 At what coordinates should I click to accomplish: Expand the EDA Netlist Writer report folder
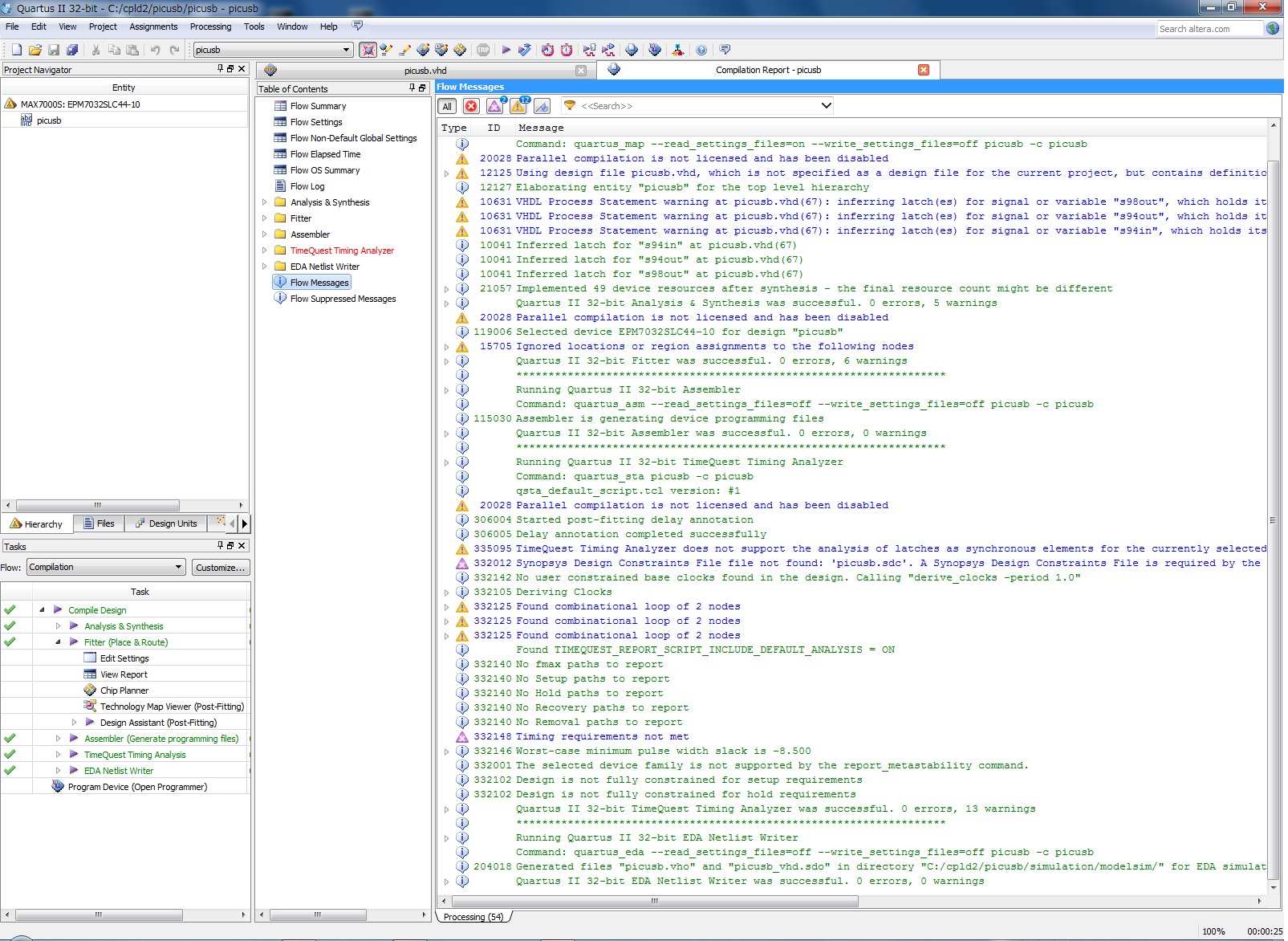tap(264, 267)
